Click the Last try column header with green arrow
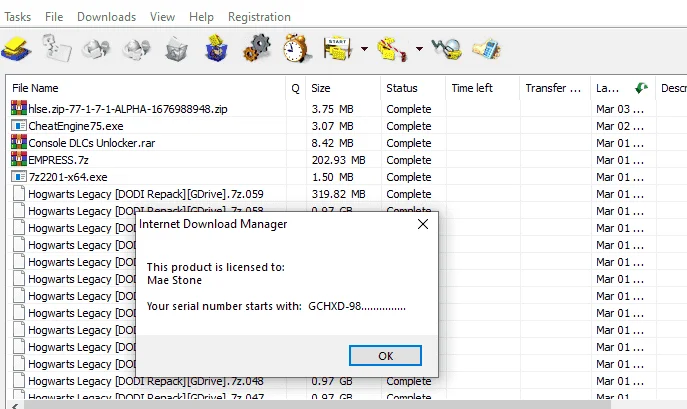The height and width of the screenshot is (409, 687). (x=623, y=88)
